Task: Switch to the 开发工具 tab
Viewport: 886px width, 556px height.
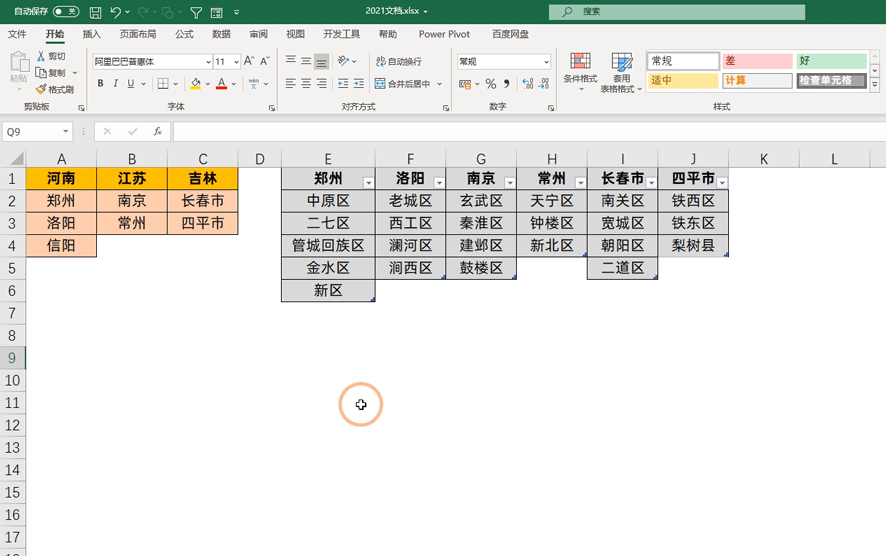Action: click(341, 34)
